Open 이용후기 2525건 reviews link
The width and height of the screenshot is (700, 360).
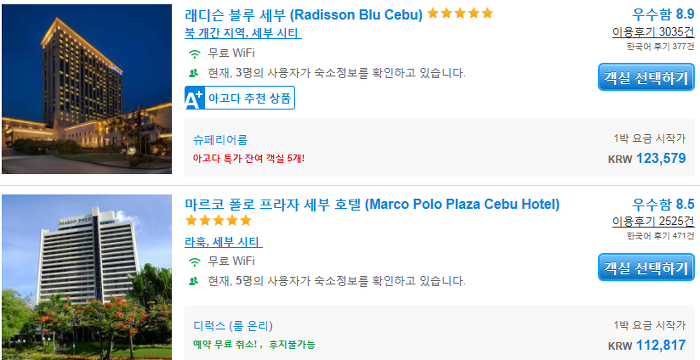pos(653,222)
